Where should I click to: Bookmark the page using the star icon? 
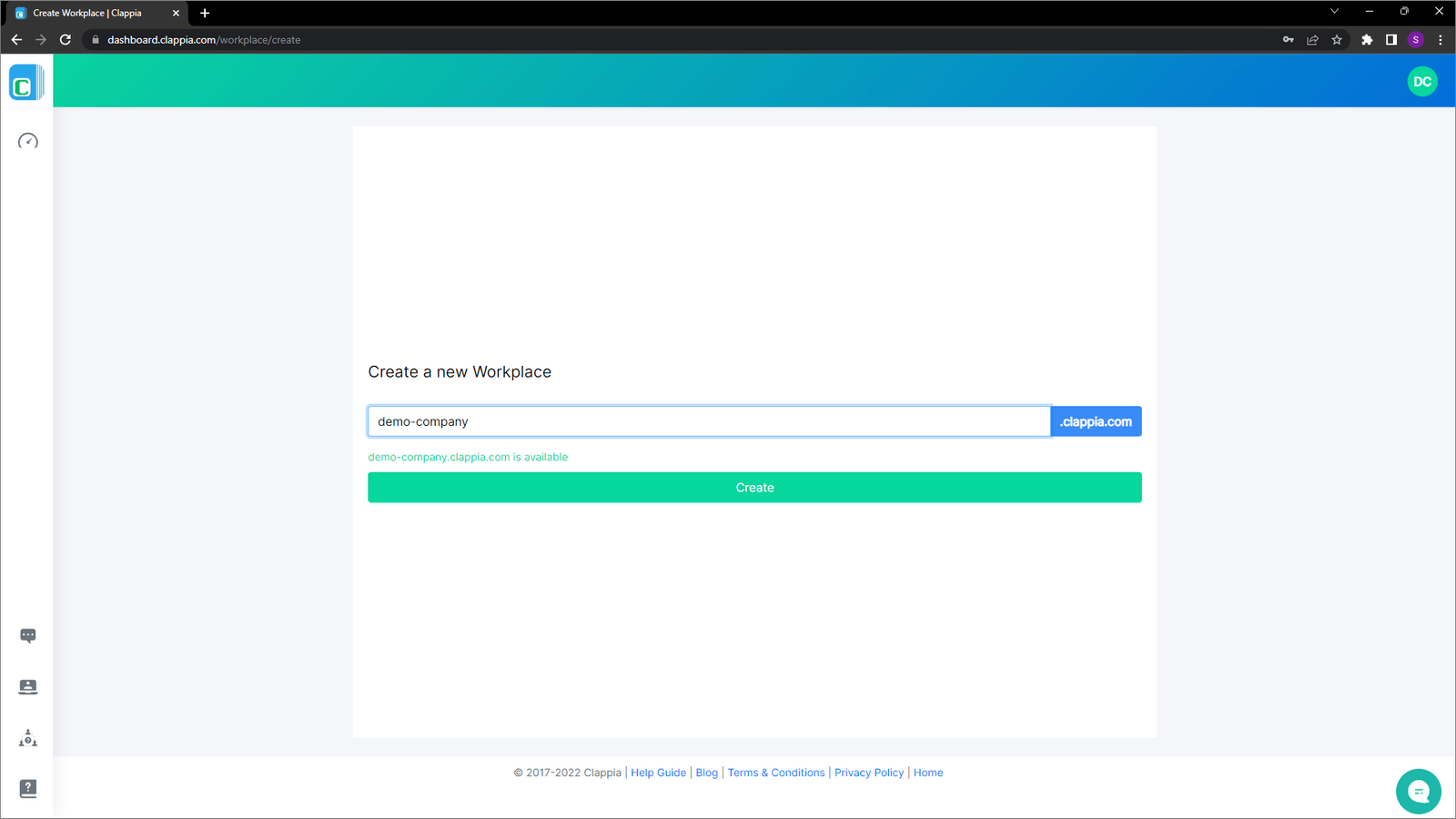tap(1337, 39)
